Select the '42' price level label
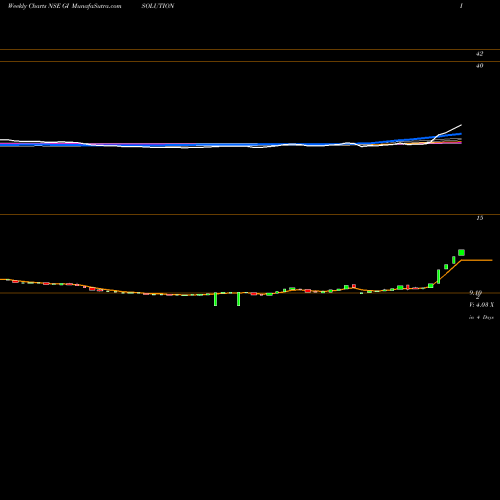500x500 pixels. (x=479, y=54)
